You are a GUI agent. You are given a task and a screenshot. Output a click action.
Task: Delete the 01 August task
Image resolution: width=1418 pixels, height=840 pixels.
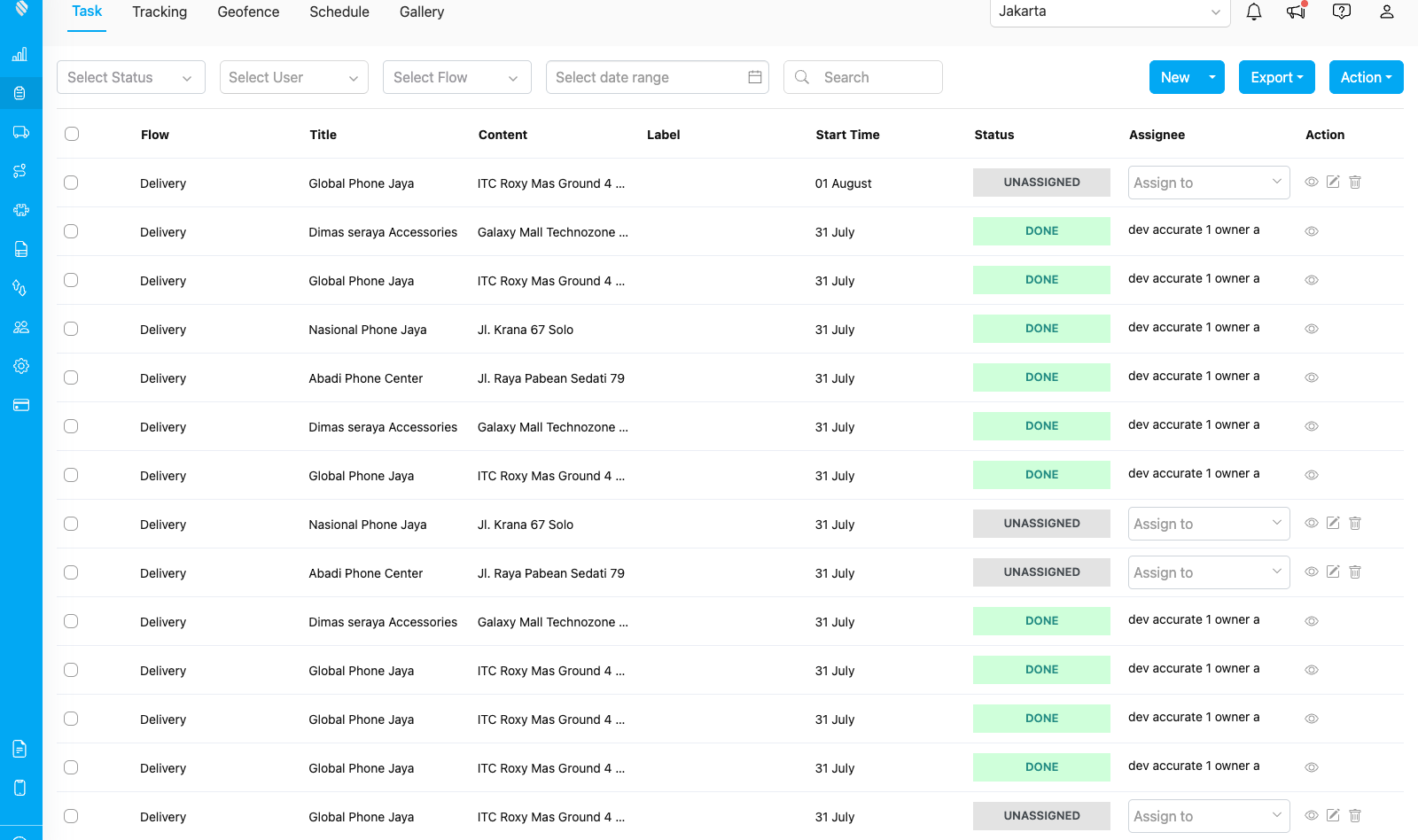click(x=1355, y=182)
